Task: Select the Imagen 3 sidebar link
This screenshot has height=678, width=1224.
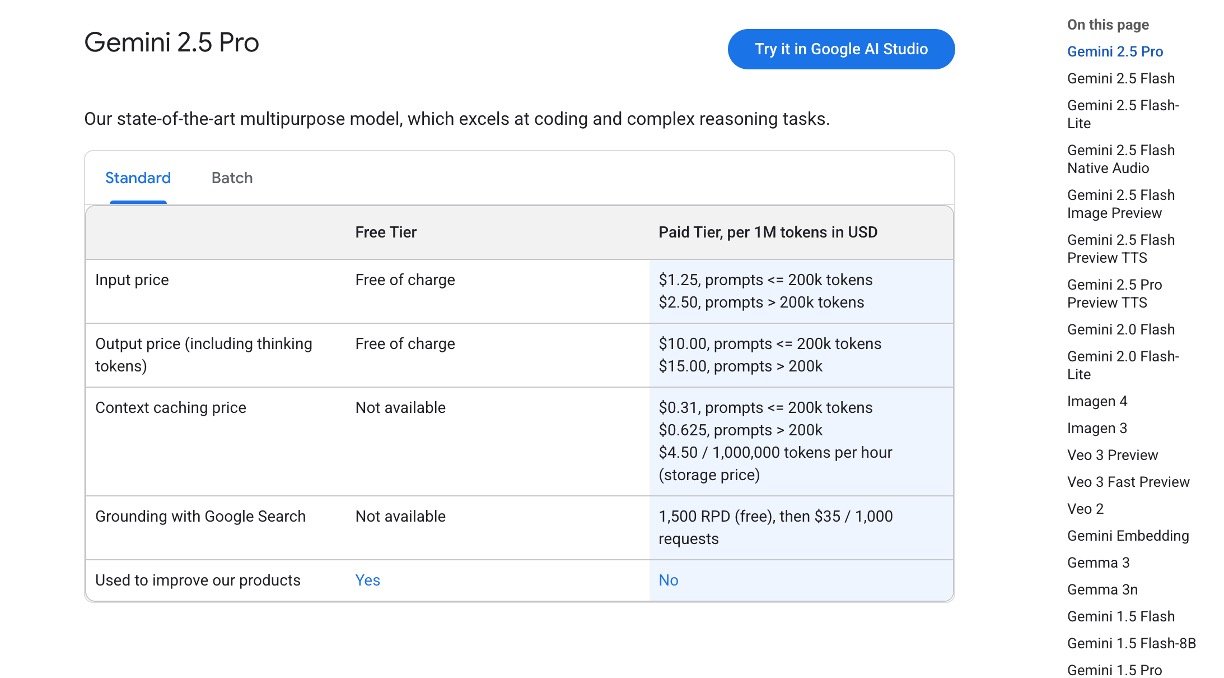Action: pyautogui.click(x=1097, y=429)
